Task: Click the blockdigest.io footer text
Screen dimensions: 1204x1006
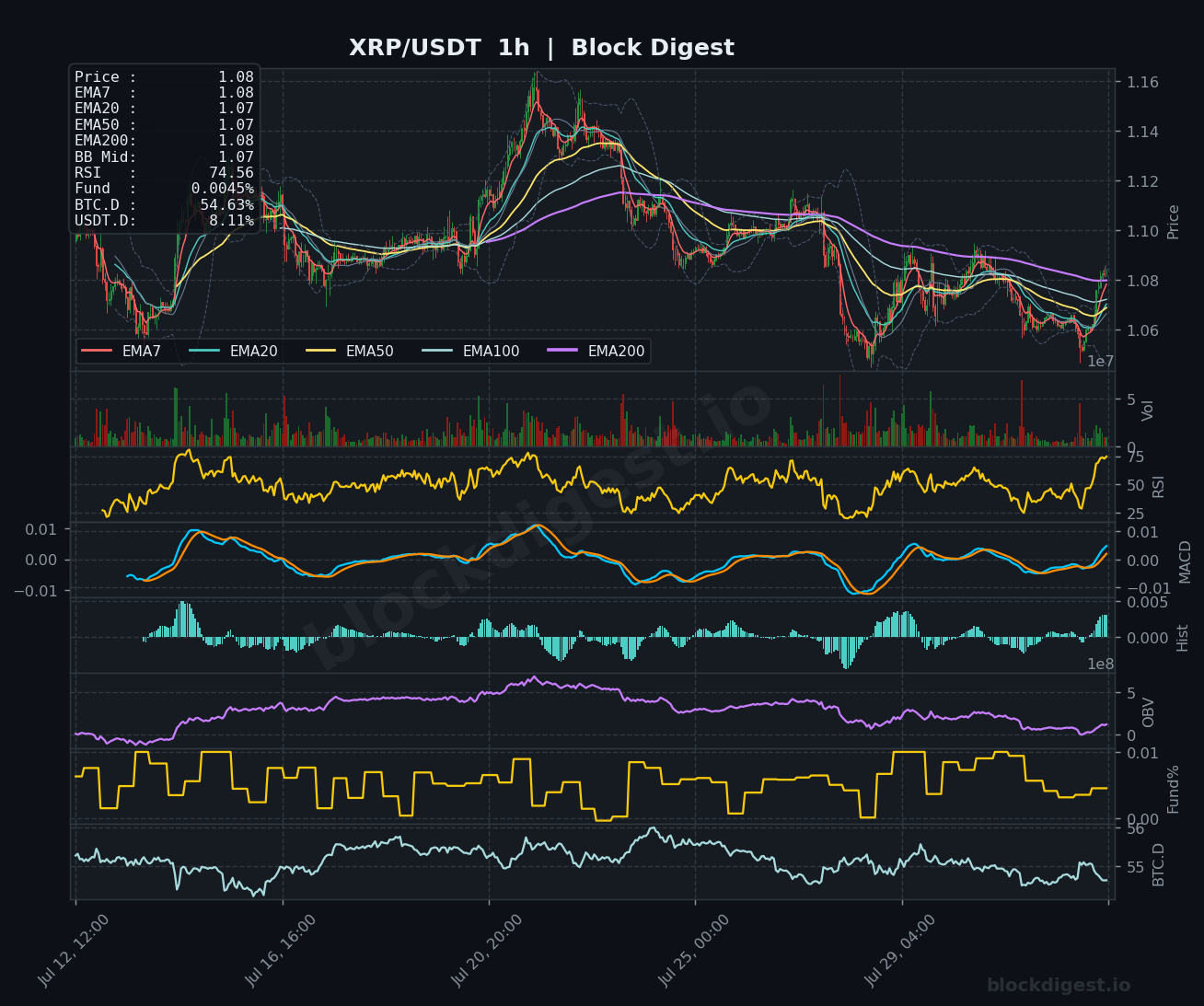Action: [1059, 986]
